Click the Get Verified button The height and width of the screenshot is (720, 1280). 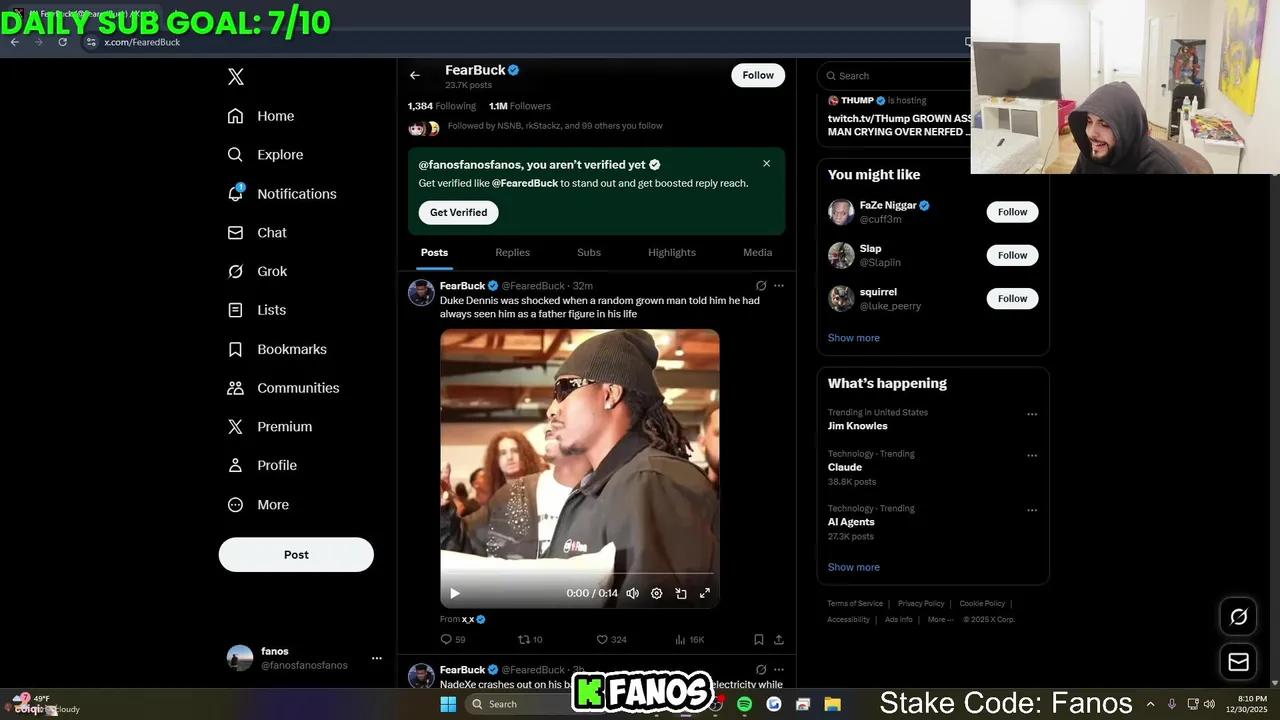[458, 212]
